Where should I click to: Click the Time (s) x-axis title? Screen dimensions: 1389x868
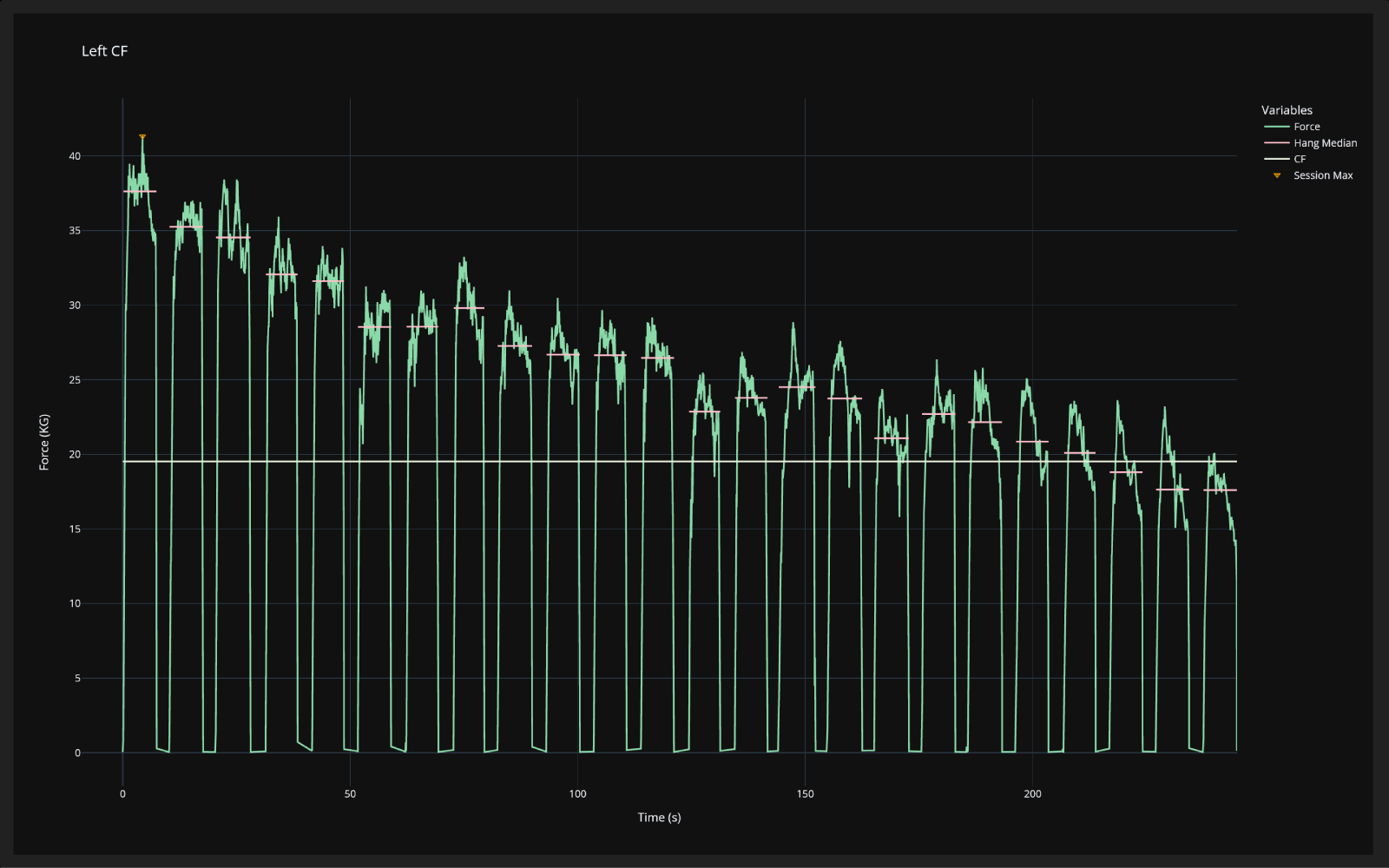(x=659, y=818)
